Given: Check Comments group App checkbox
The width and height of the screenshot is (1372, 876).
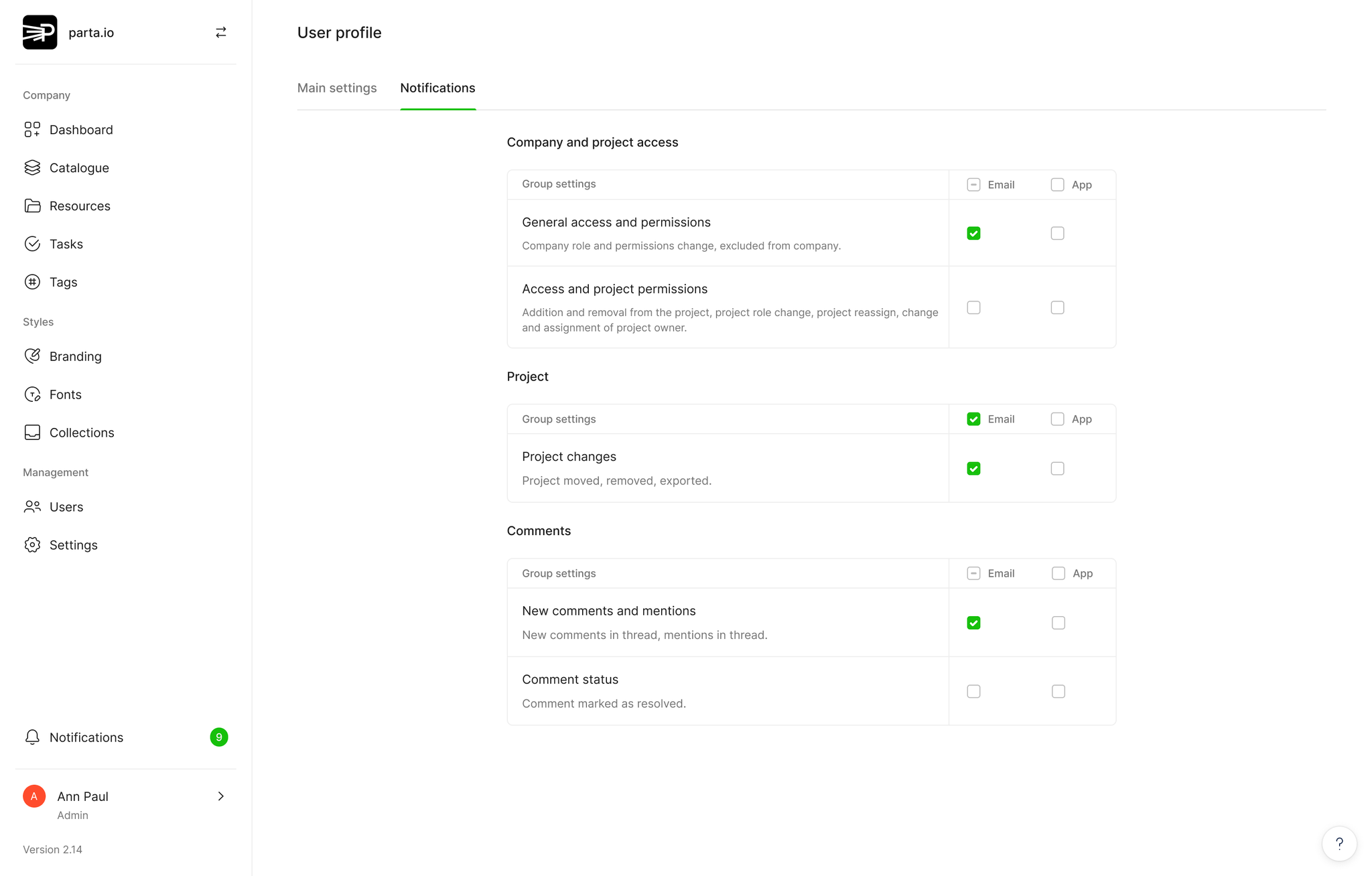Looking at the screenshot, I should click(1058, 573).
